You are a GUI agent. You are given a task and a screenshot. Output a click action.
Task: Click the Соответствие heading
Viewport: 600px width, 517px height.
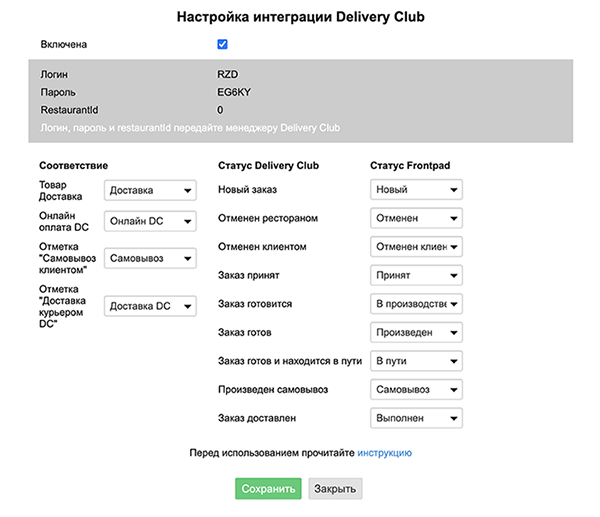pyautogui.click(x=73, y=166)
